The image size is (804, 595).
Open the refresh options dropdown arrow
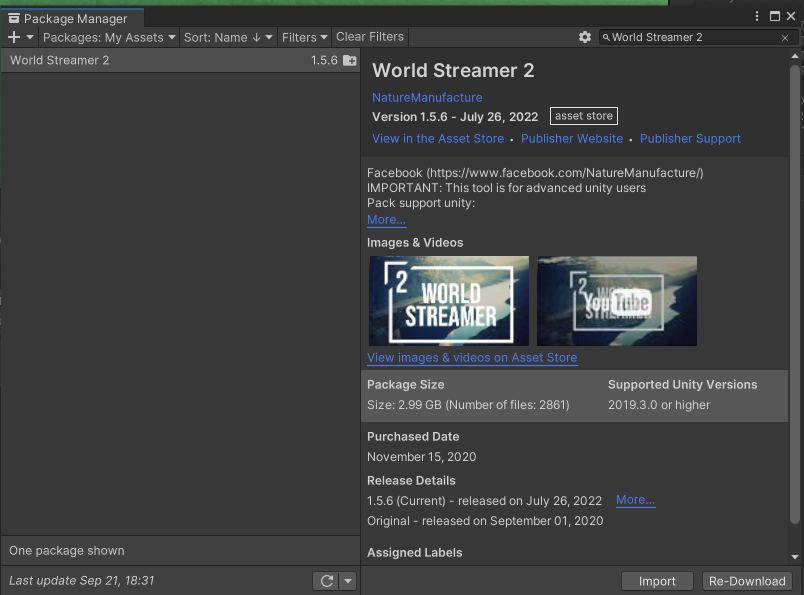click(348, 581)
